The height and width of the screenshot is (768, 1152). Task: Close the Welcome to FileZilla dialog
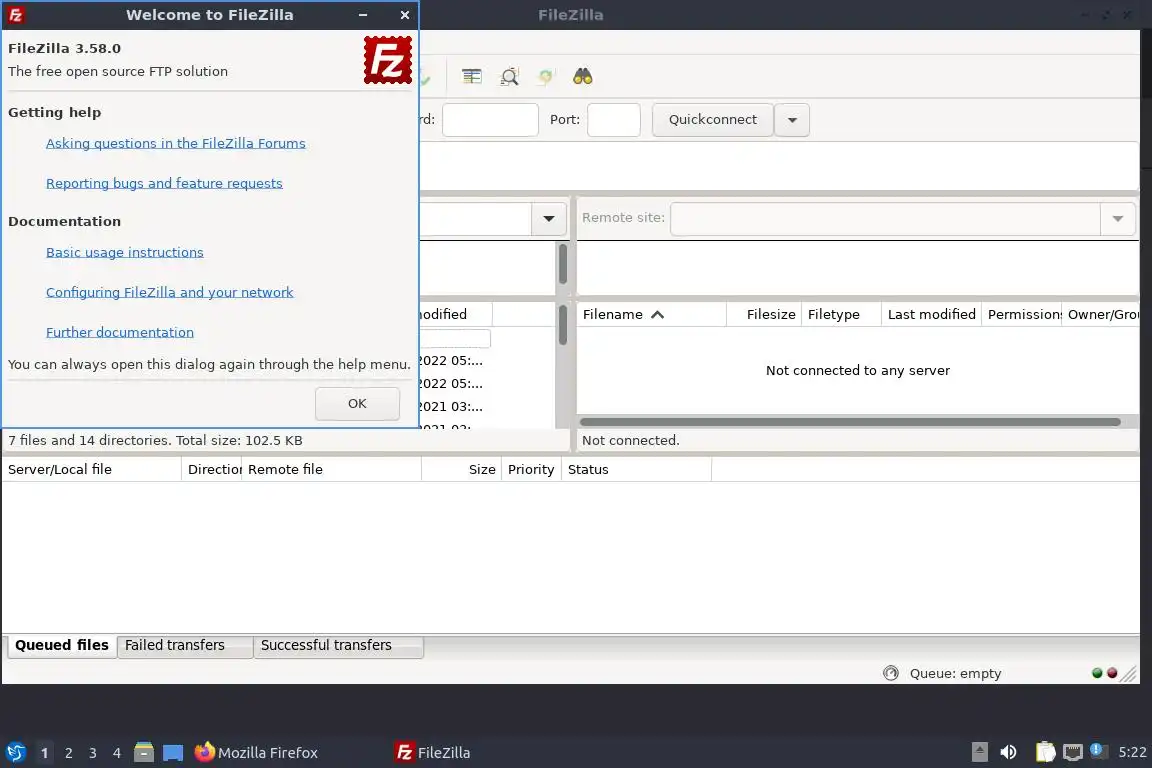tap(405, 15)
